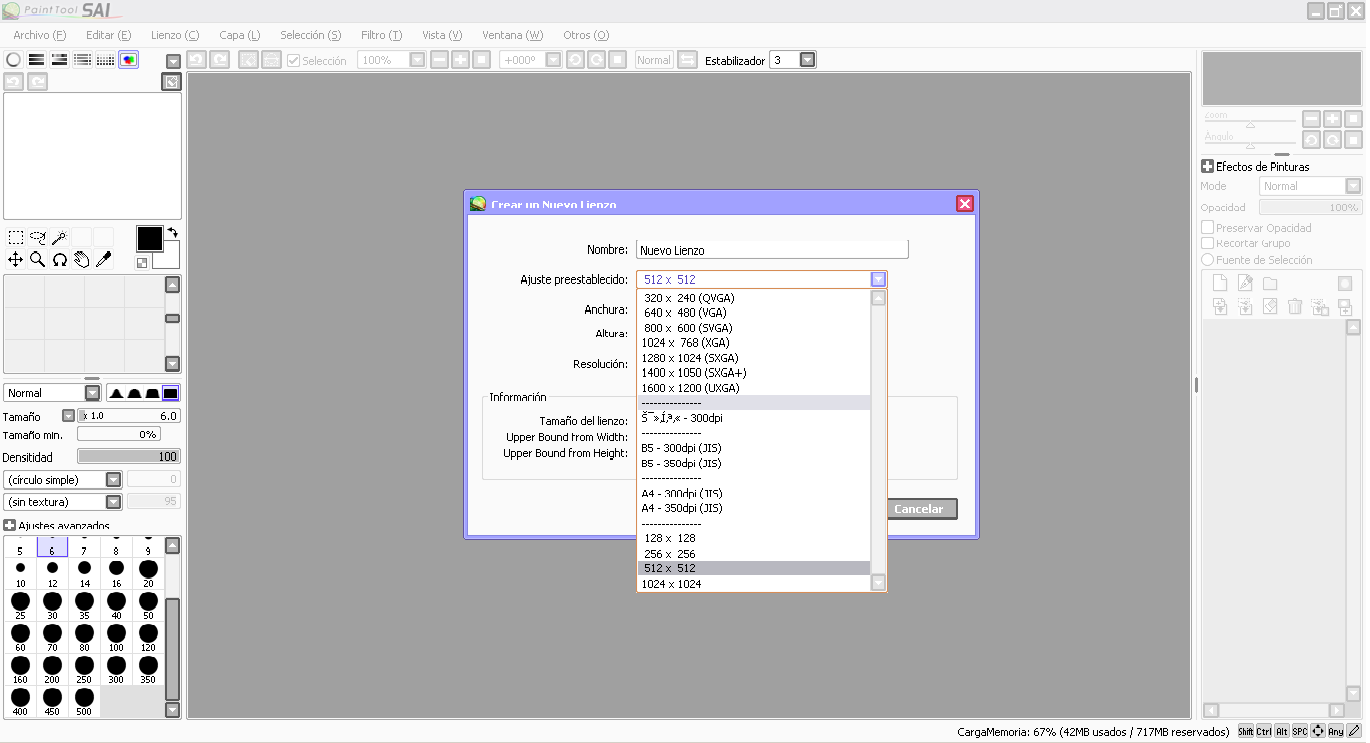Pick the 100 brush size preset

(x=116, y=638)
